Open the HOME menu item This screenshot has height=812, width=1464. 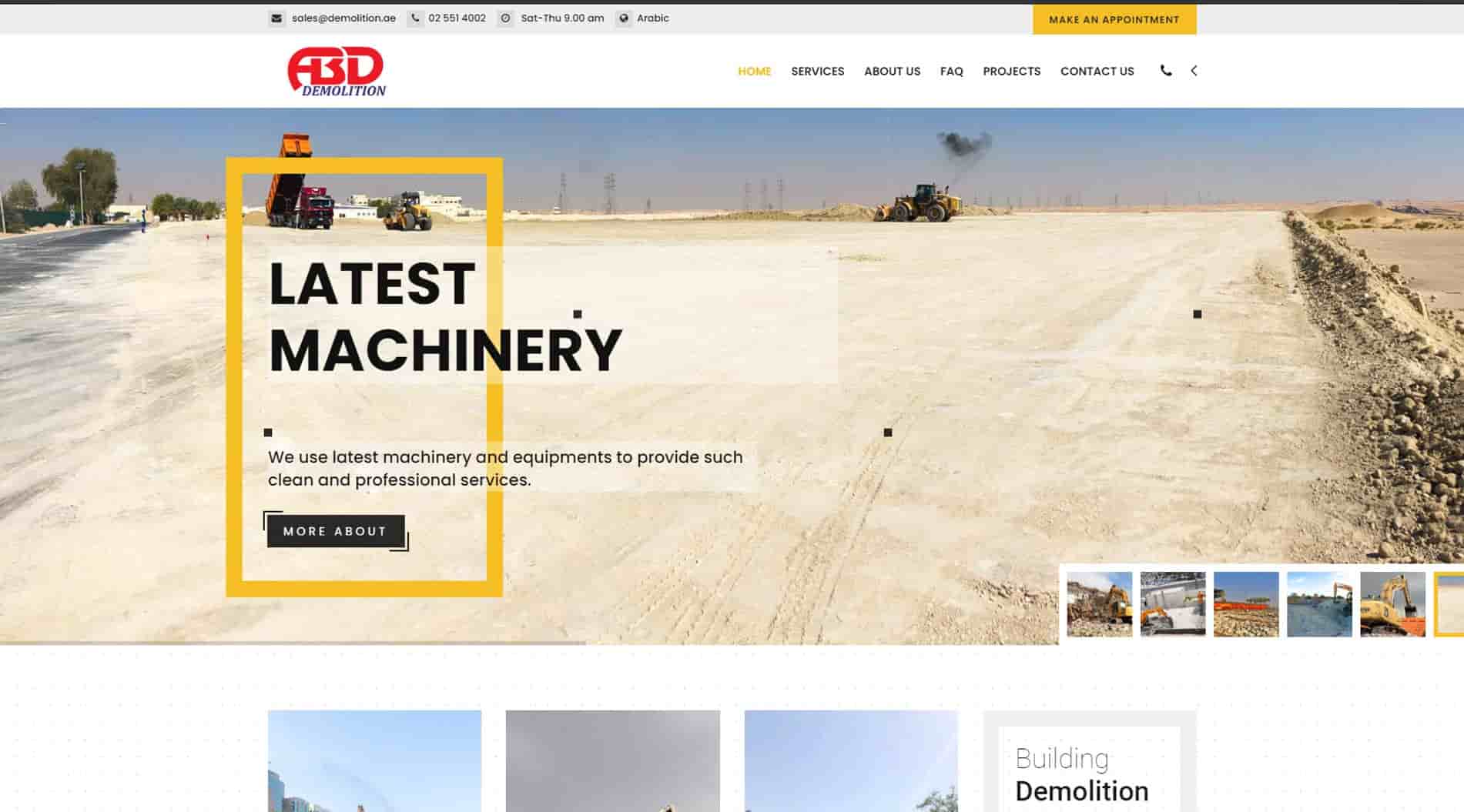click(x=754, y=71)
